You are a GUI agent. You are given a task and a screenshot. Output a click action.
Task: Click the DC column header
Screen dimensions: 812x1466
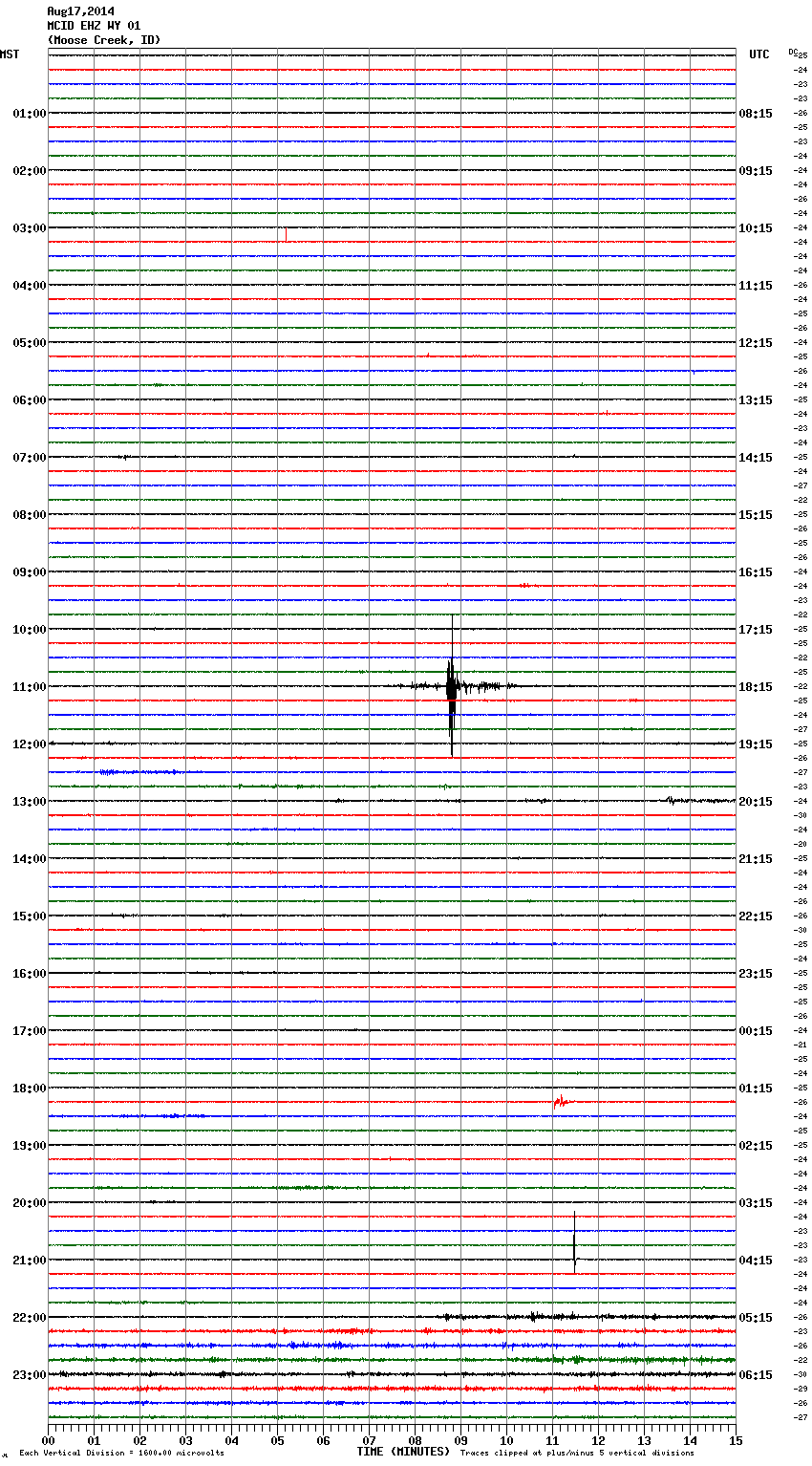point(793,52)
